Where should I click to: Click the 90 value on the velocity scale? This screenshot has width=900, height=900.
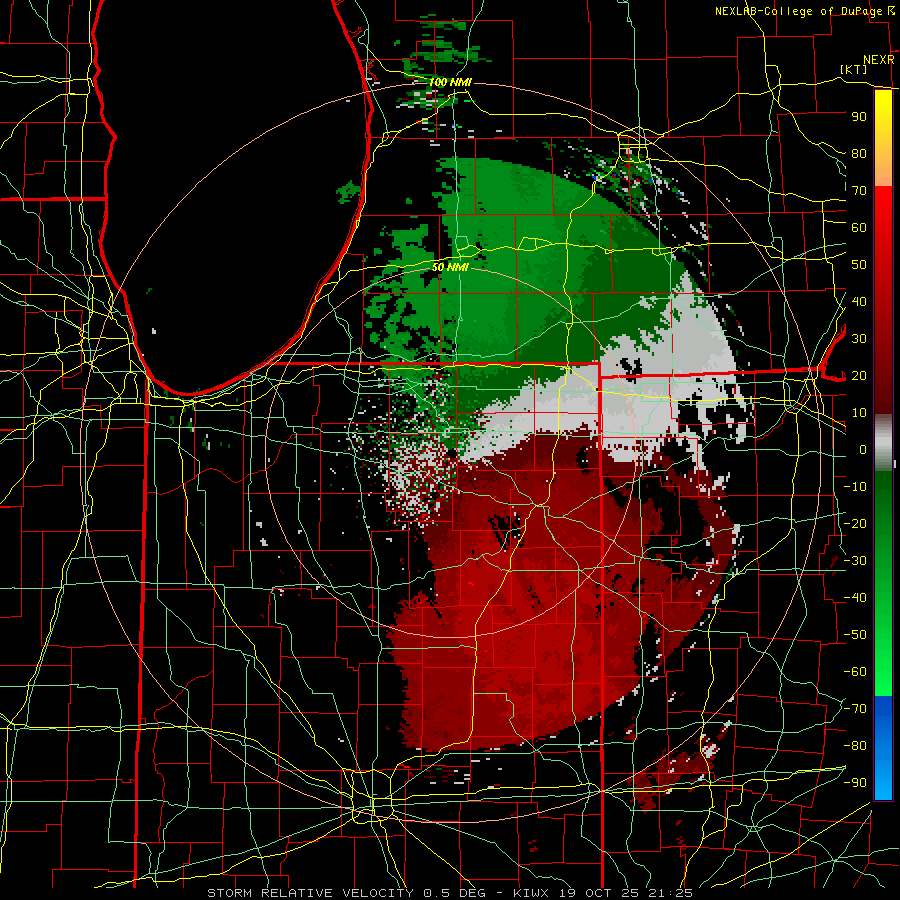(858, 117)
